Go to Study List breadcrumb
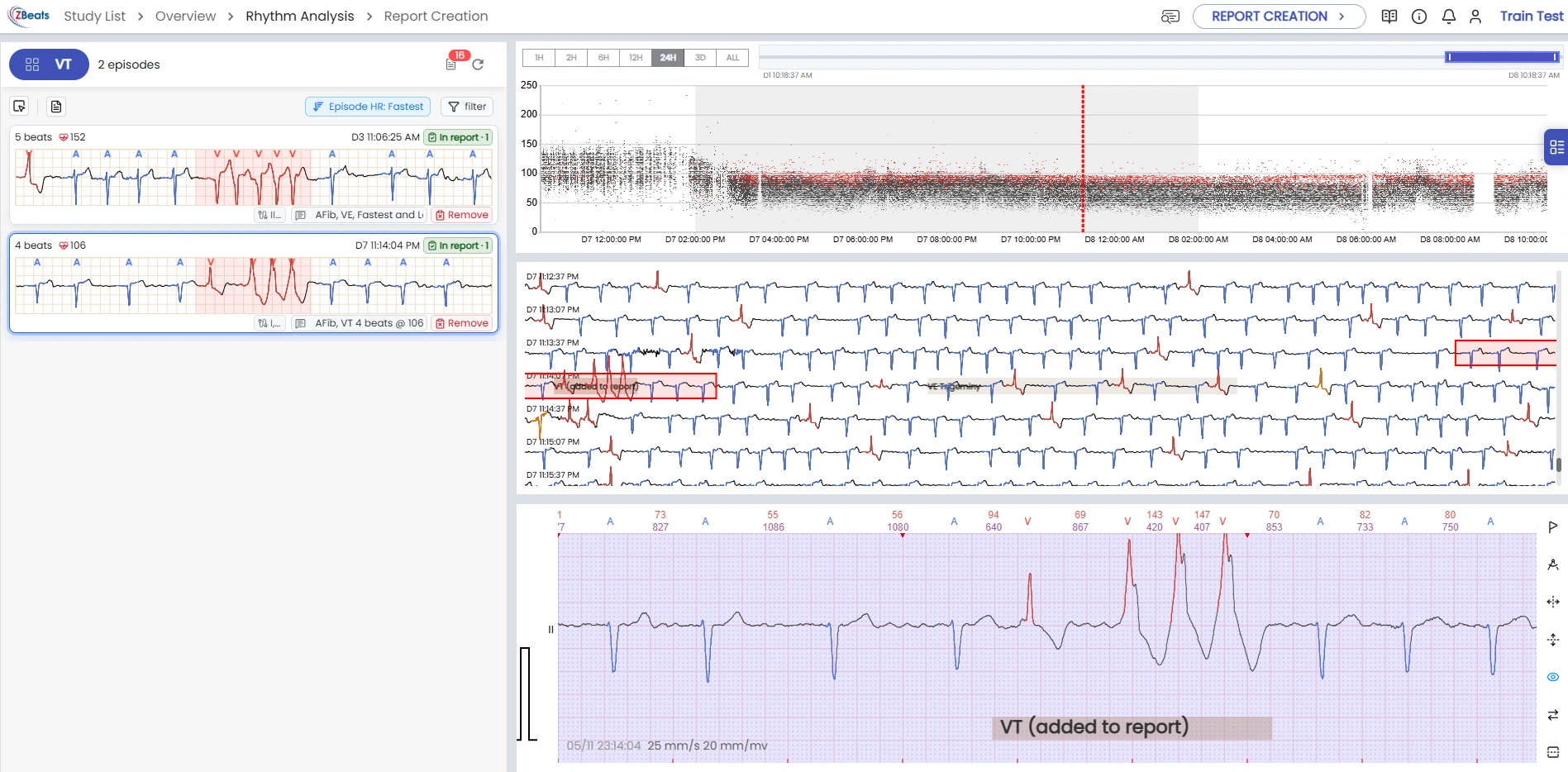 coord(95,17)
